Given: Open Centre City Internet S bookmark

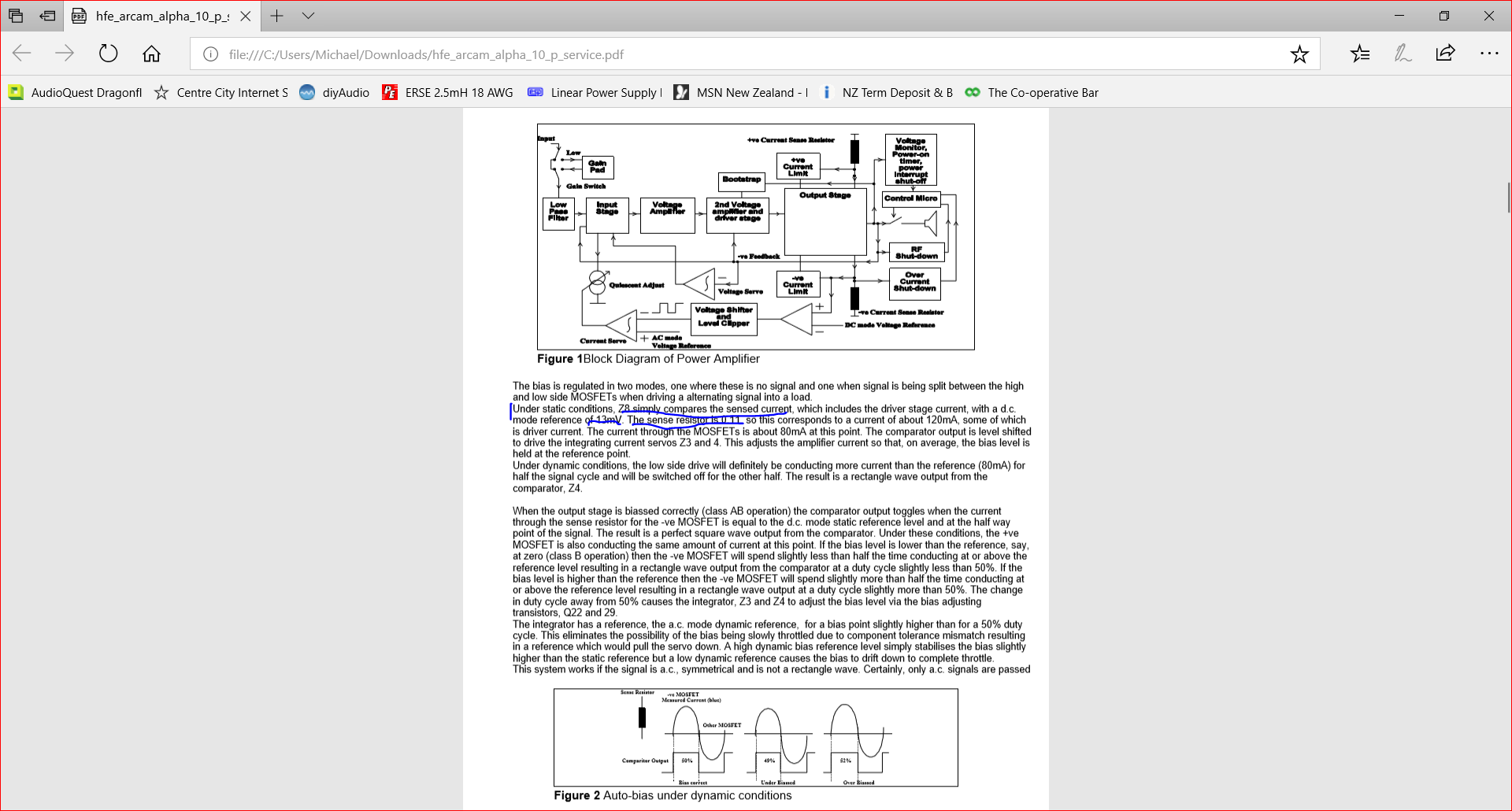Looking at the screenshot, I should coord(221,92).
